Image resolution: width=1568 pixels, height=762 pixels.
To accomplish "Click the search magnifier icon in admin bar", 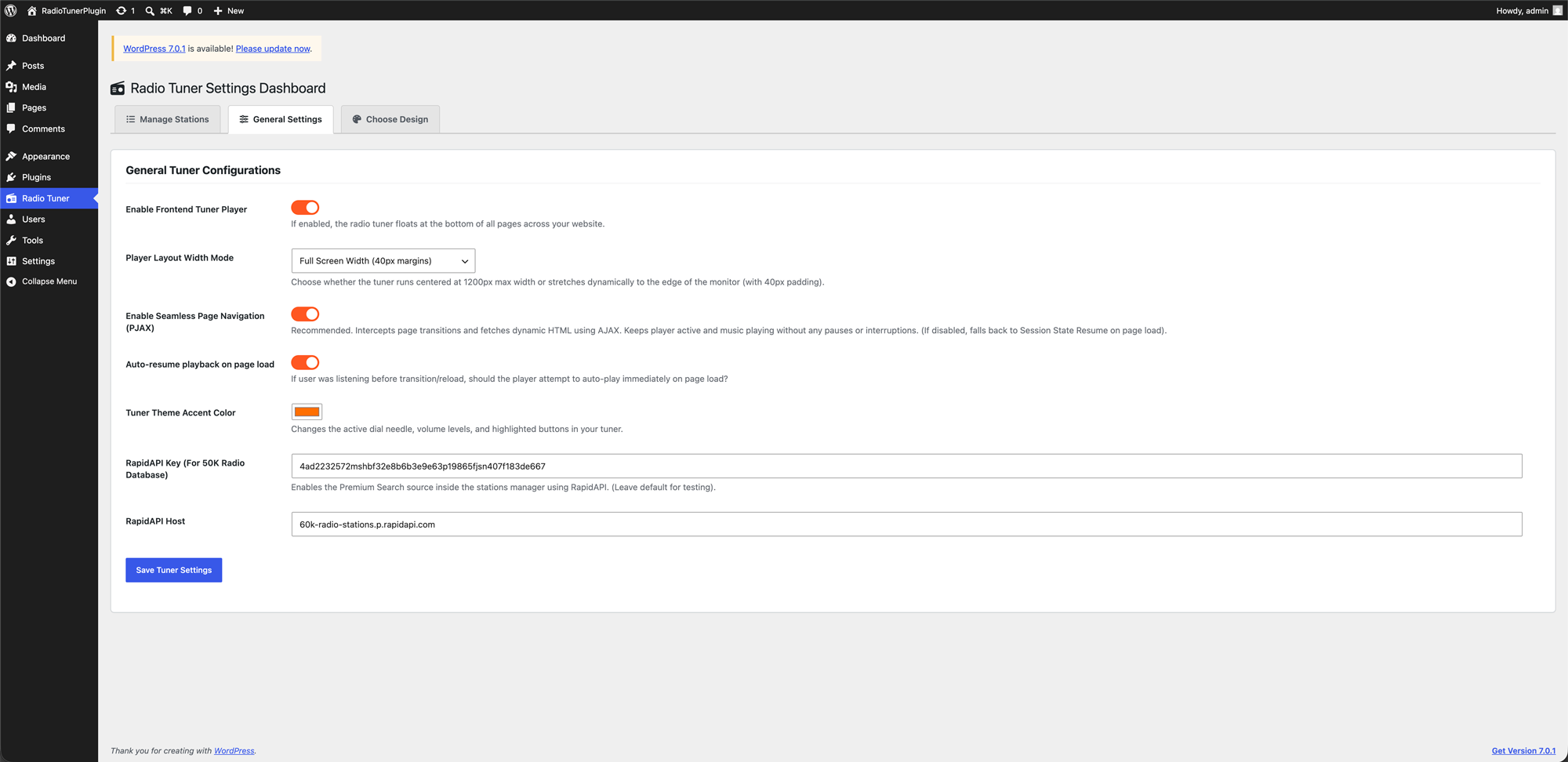I will point(150,11).
